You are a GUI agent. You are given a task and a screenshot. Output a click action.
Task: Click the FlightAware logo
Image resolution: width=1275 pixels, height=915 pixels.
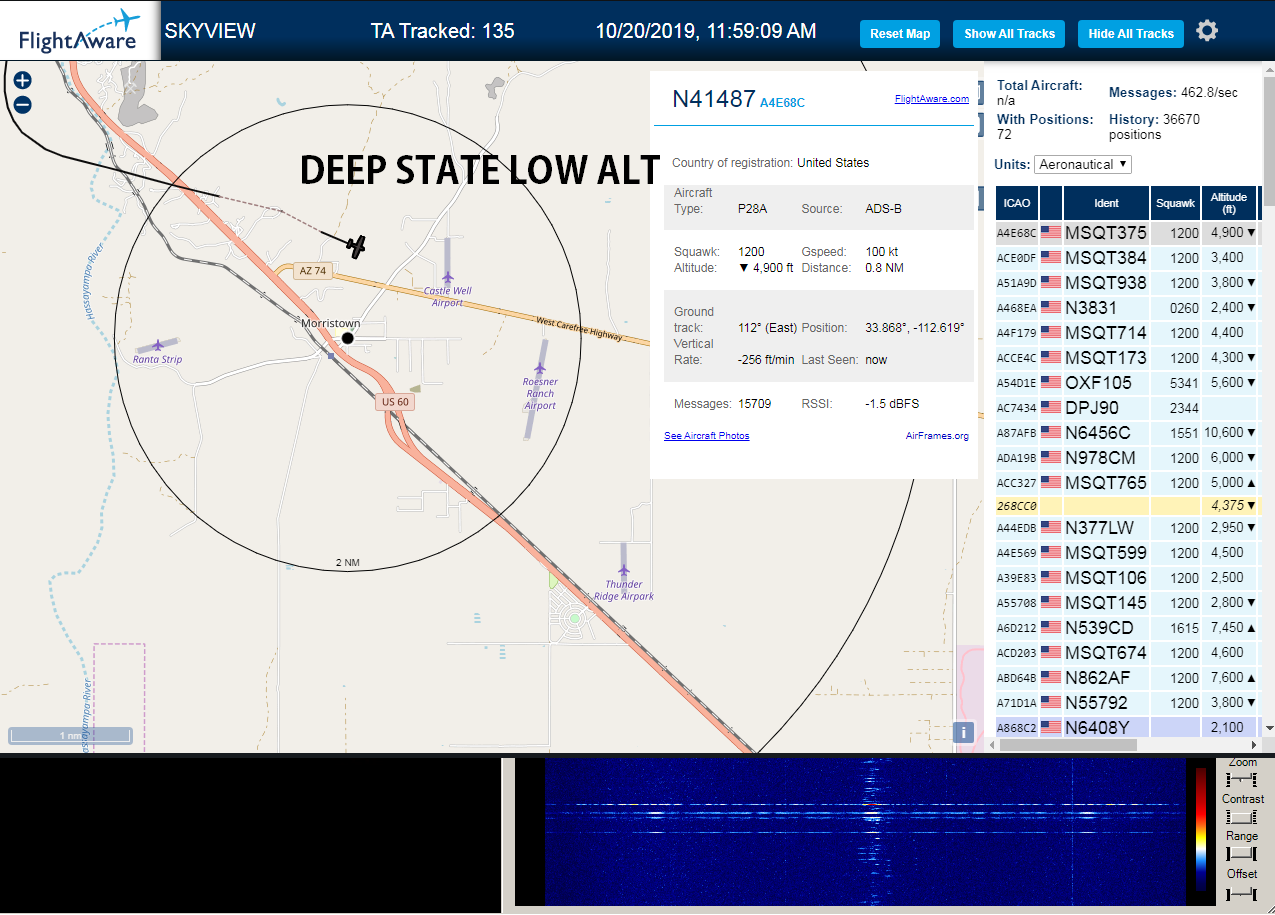tap(80, 31)
